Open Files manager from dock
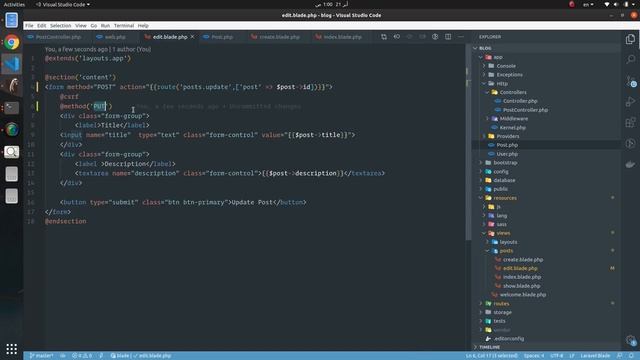The image size is (640, 360). 12,20
